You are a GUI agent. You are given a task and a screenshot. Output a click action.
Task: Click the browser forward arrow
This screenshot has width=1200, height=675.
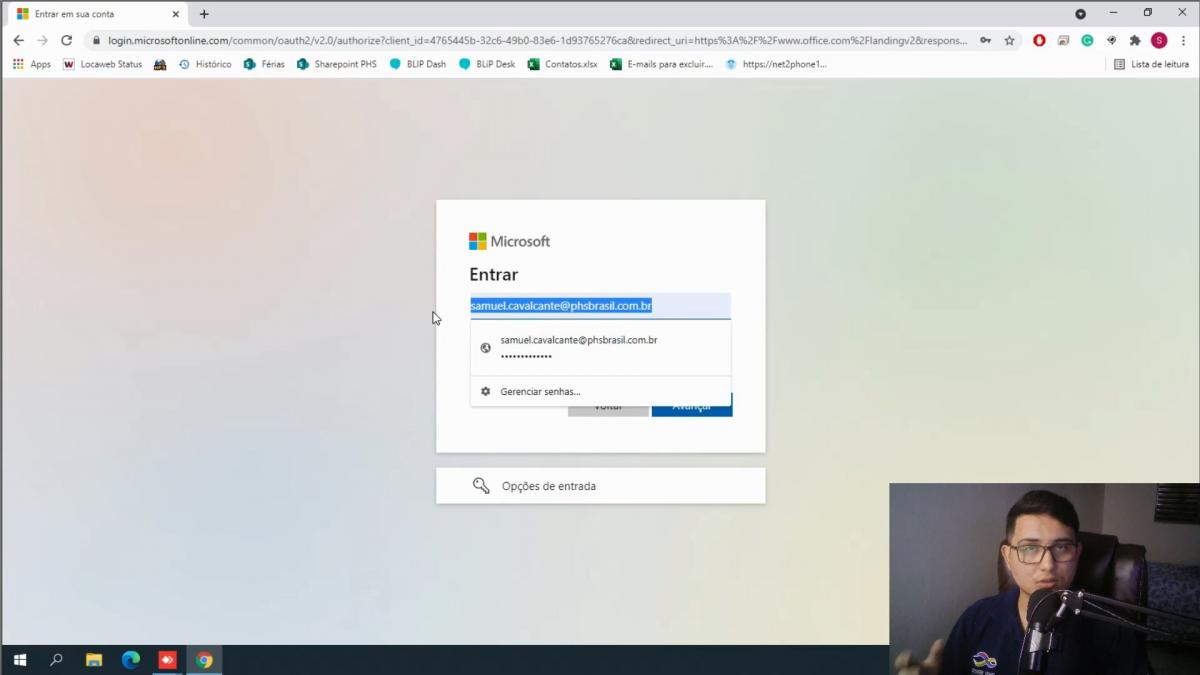42,40
